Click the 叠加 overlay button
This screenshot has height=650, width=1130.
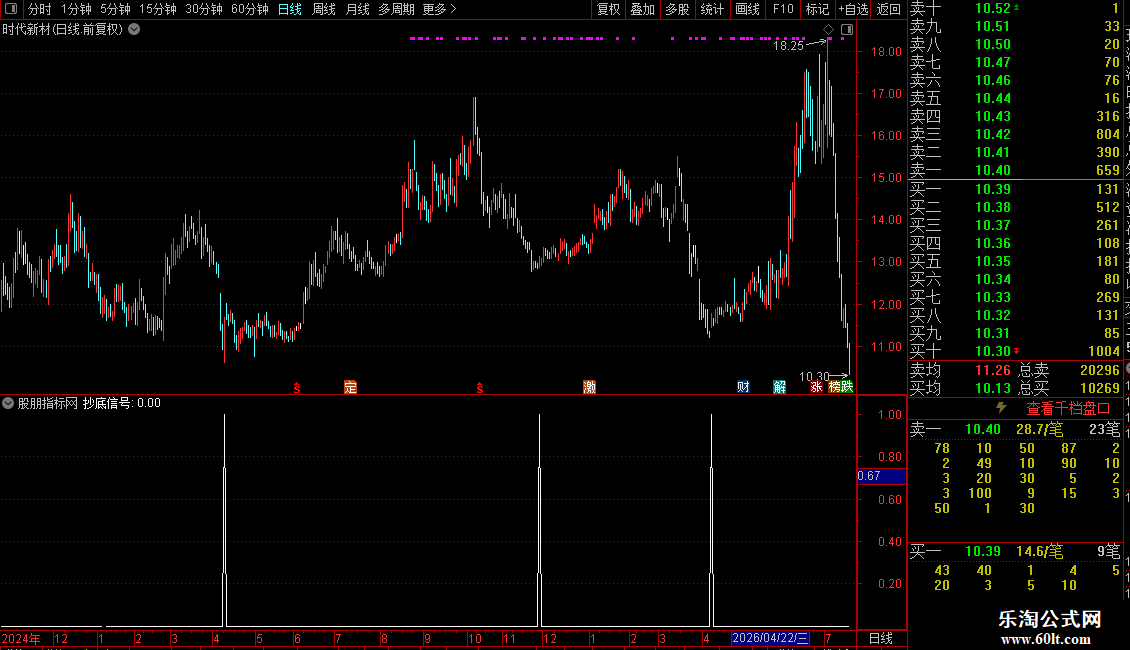coord(643,9)
